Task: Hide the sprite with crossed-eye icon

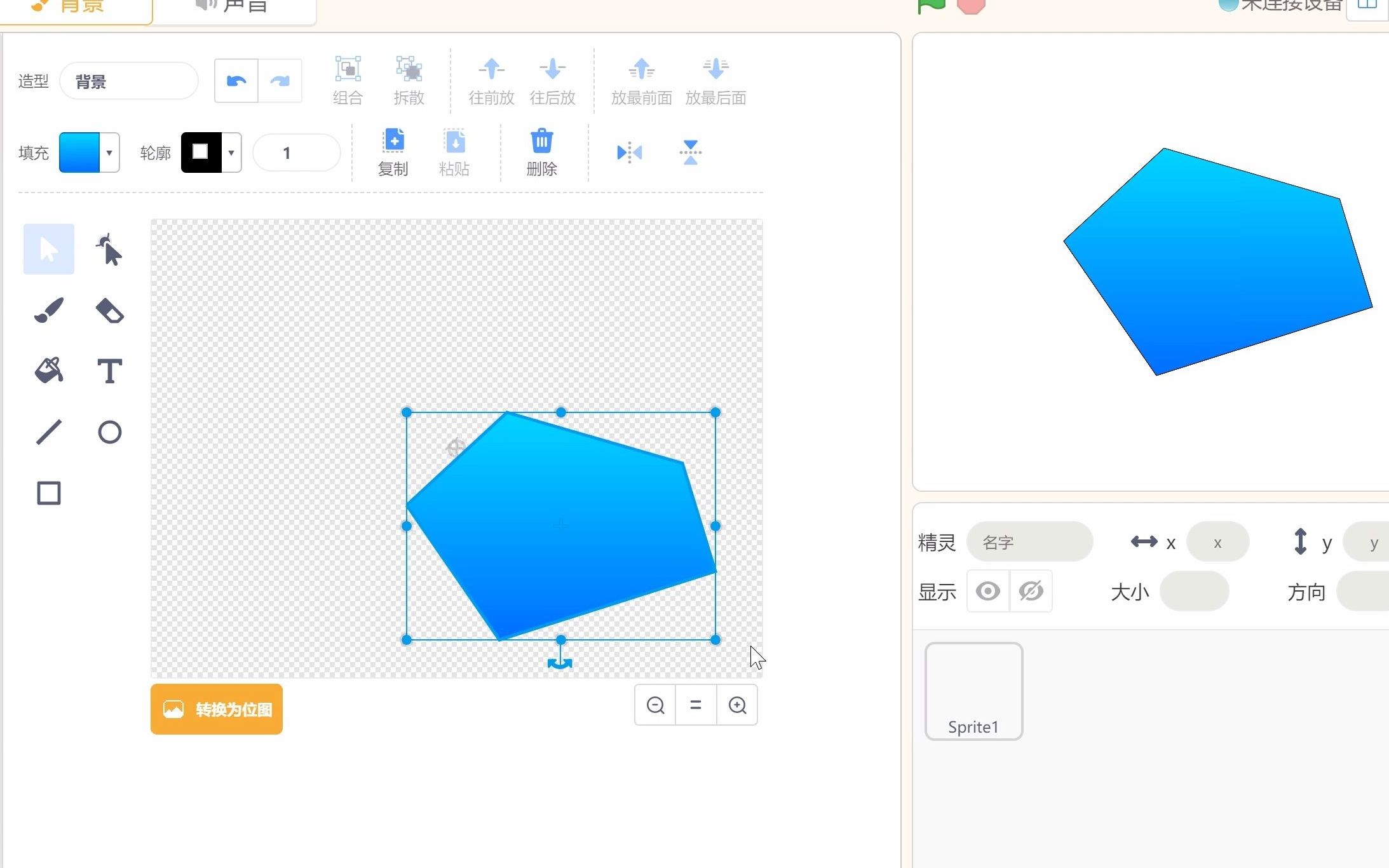Action: pyautogui.click(x=1031, y=592)
